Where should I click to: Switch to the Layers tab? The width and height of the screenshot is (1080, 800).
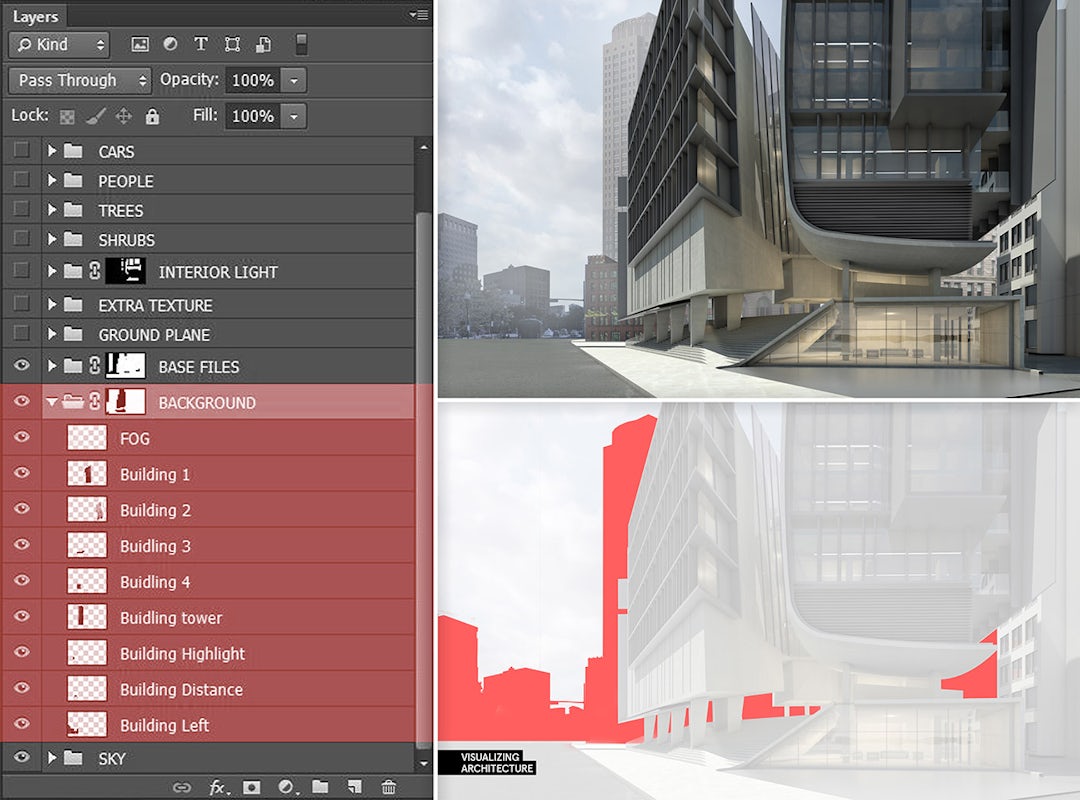(36, 15)
